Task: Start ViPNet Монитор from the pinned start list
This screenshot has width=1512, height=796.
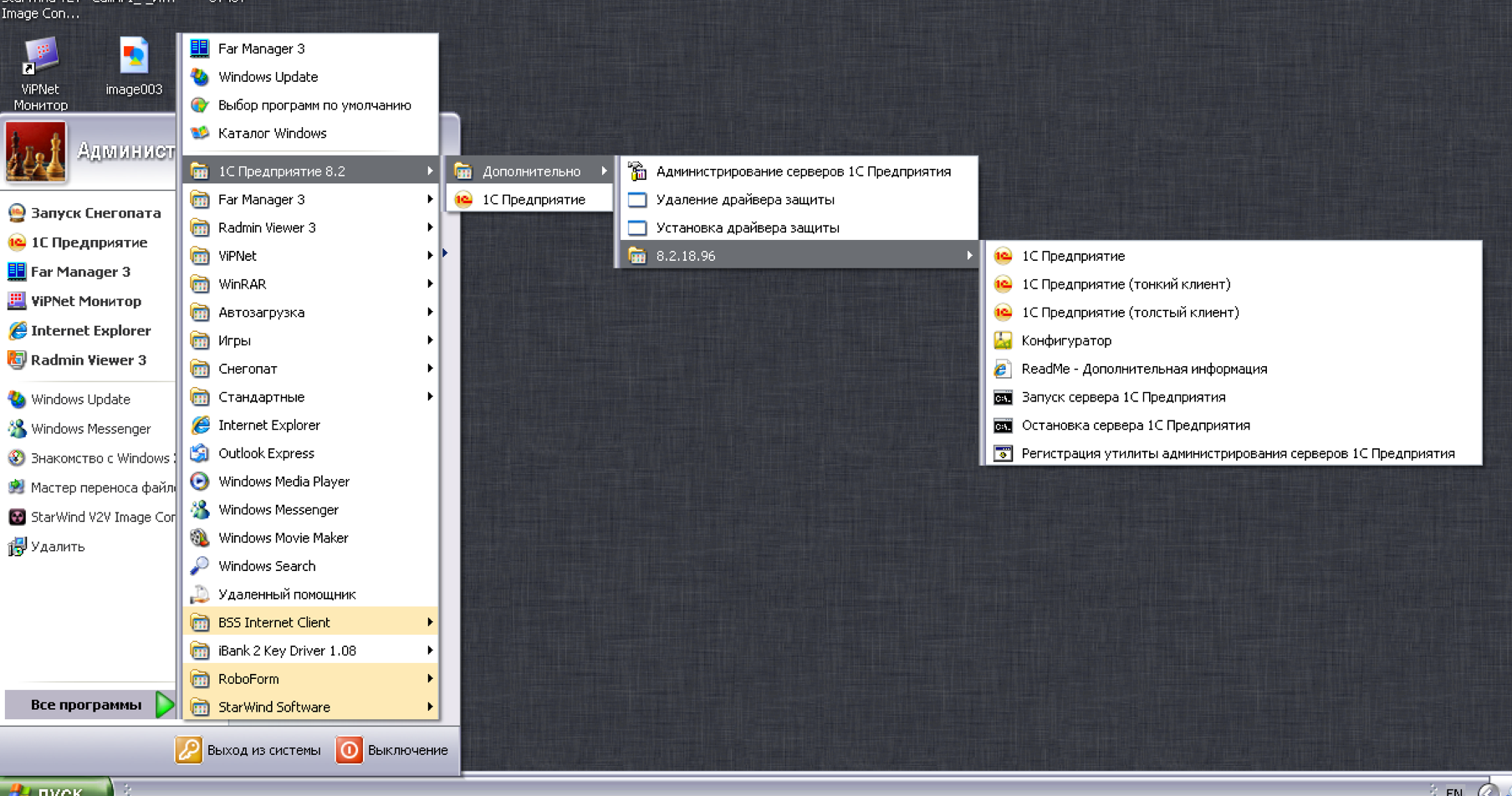Action: [87, 301]
